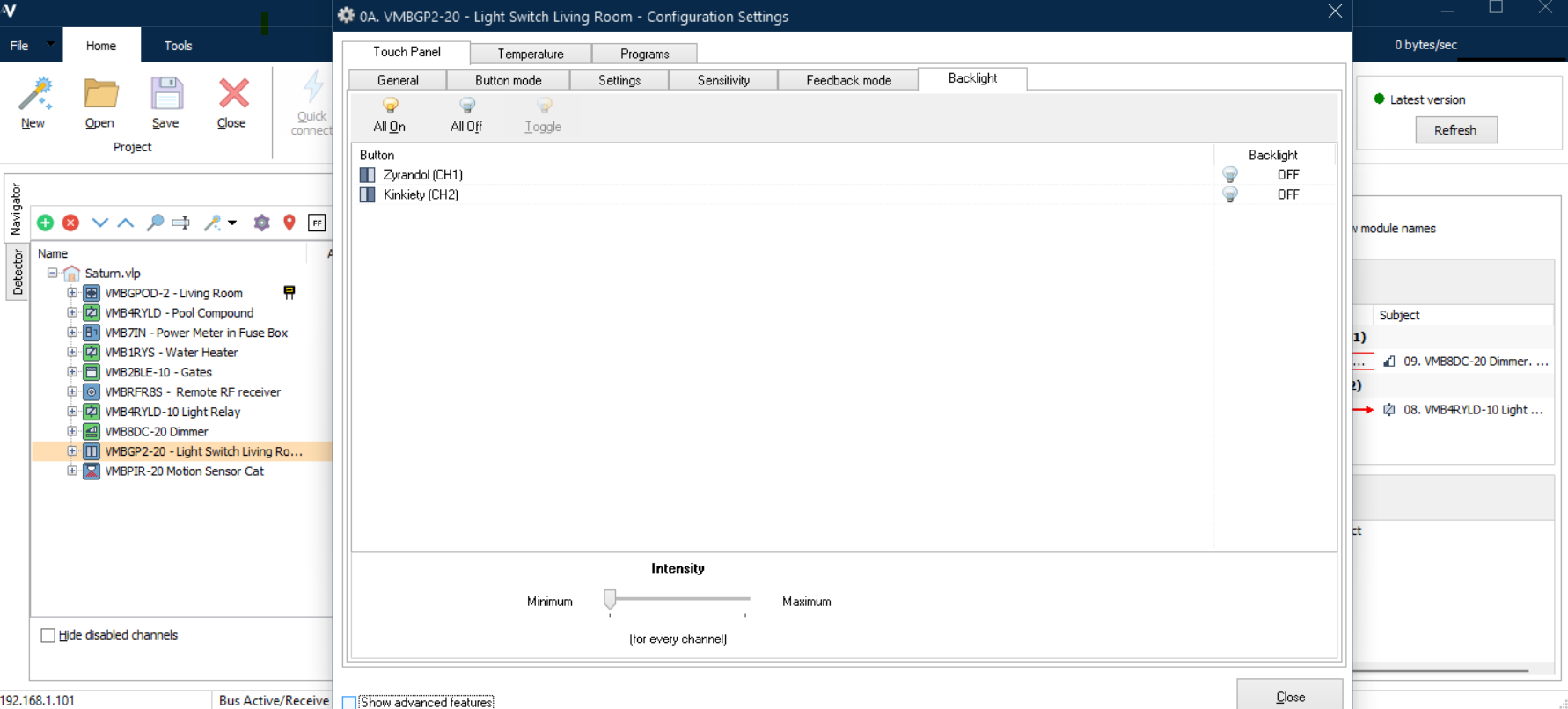
Task: Expand the VMB2BLE-10 Gates node
Action: 72,372
